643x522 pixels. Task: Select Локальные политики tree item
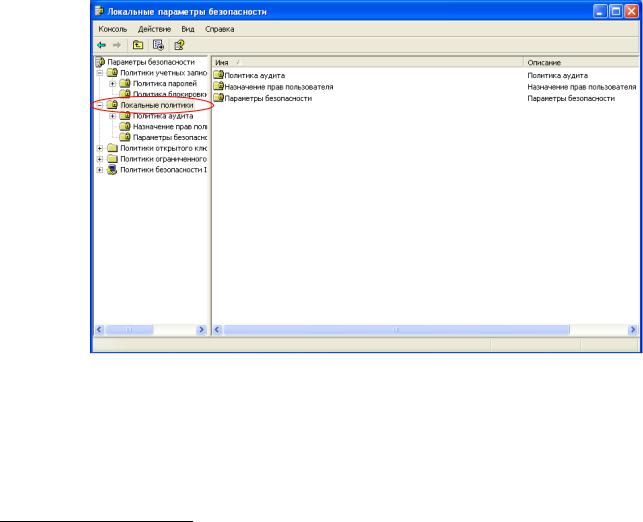(157, 105)
